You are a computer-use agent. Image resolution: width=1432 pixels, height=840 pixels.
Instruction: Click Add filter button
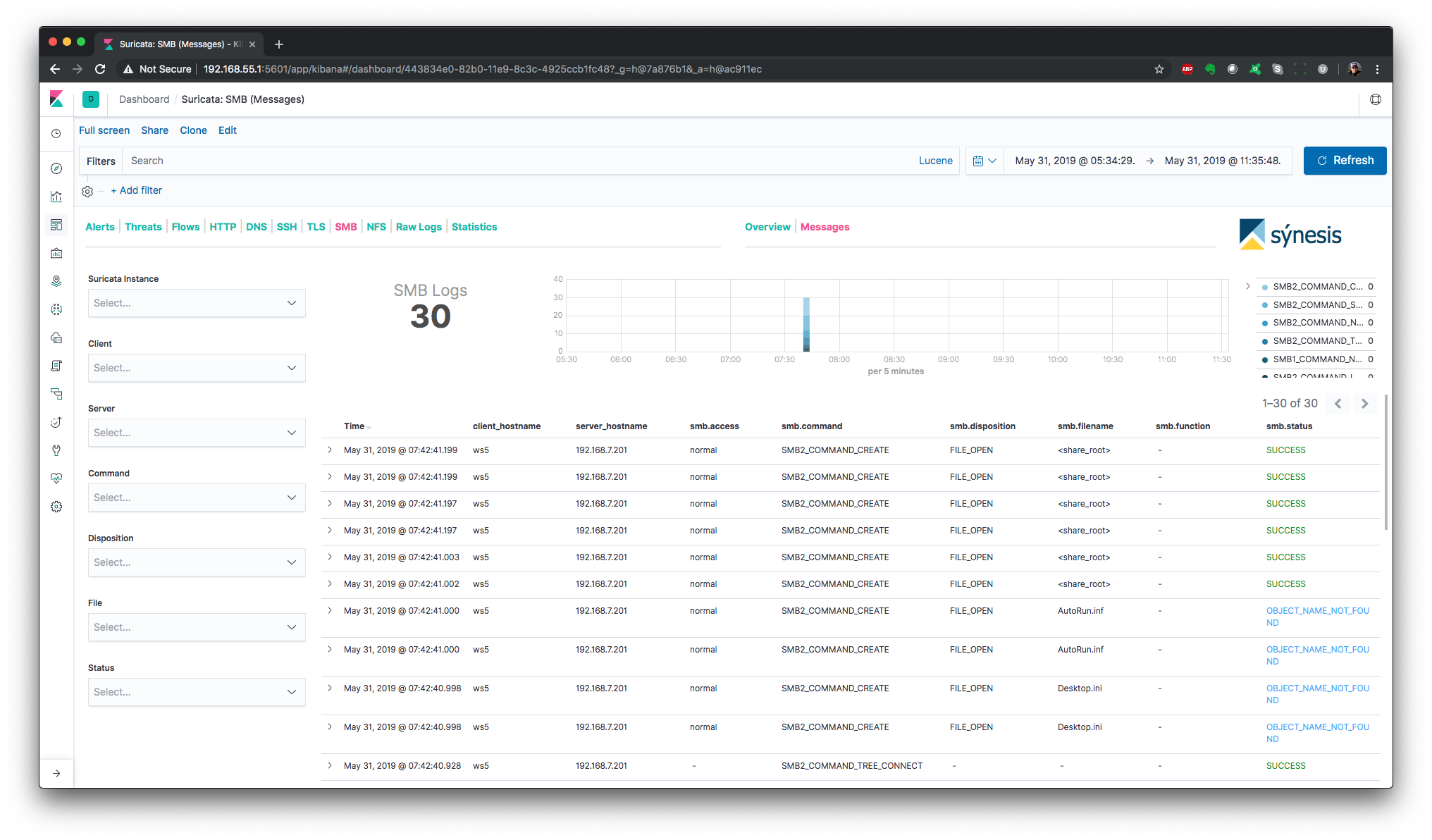(x=138, y=190)
